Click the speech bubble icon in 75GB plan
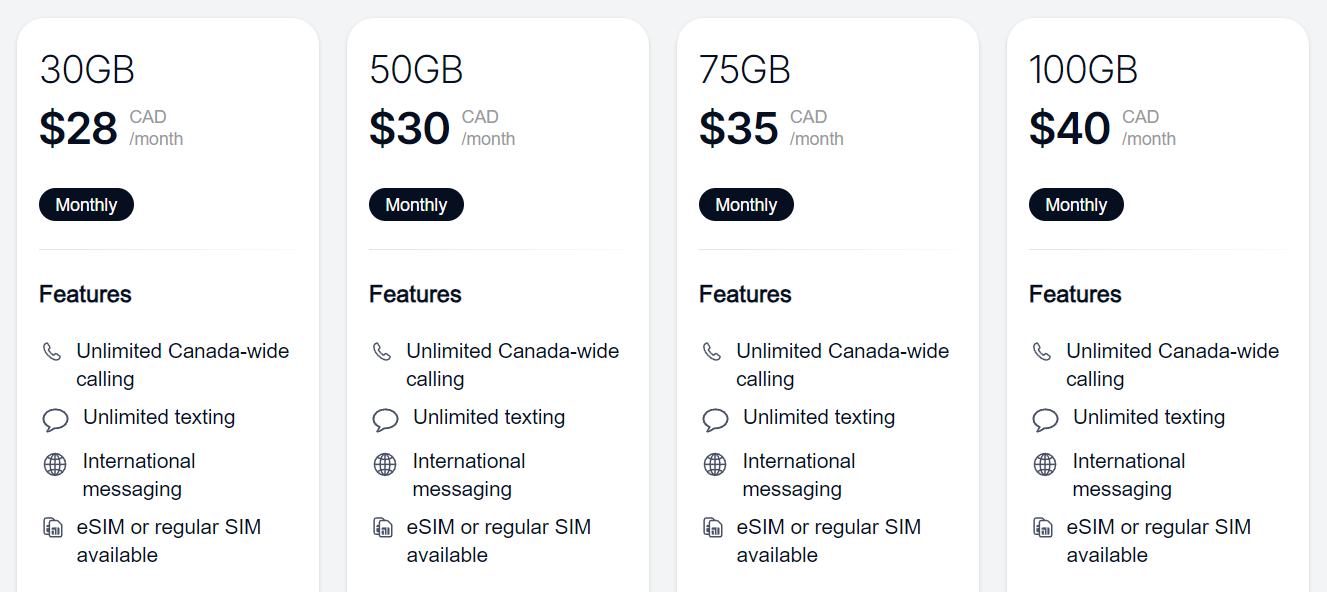 tap(715, 420)
